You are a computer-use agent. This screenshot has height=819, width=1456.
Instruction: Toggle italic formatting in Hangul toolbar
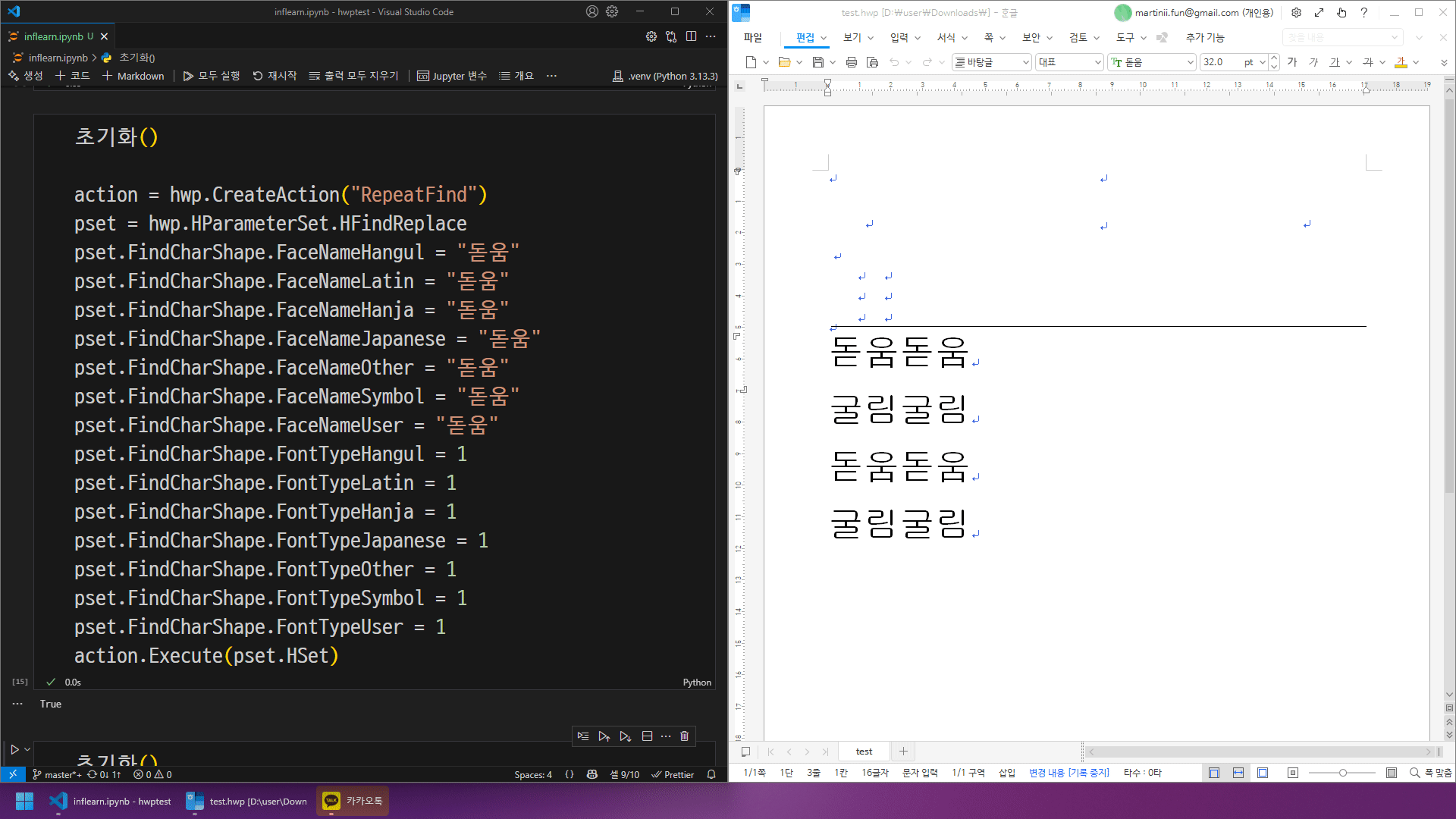[1313, 62]
